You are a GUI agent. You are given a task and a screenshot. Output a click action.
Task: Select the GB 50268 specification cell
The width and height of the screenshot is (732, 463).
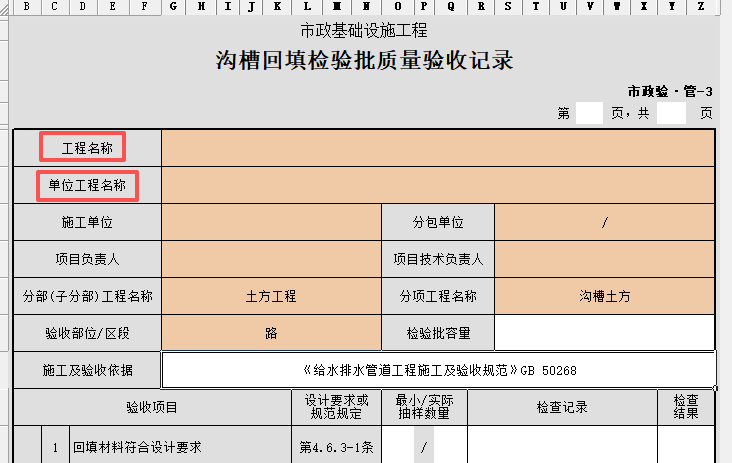(438, 371)
